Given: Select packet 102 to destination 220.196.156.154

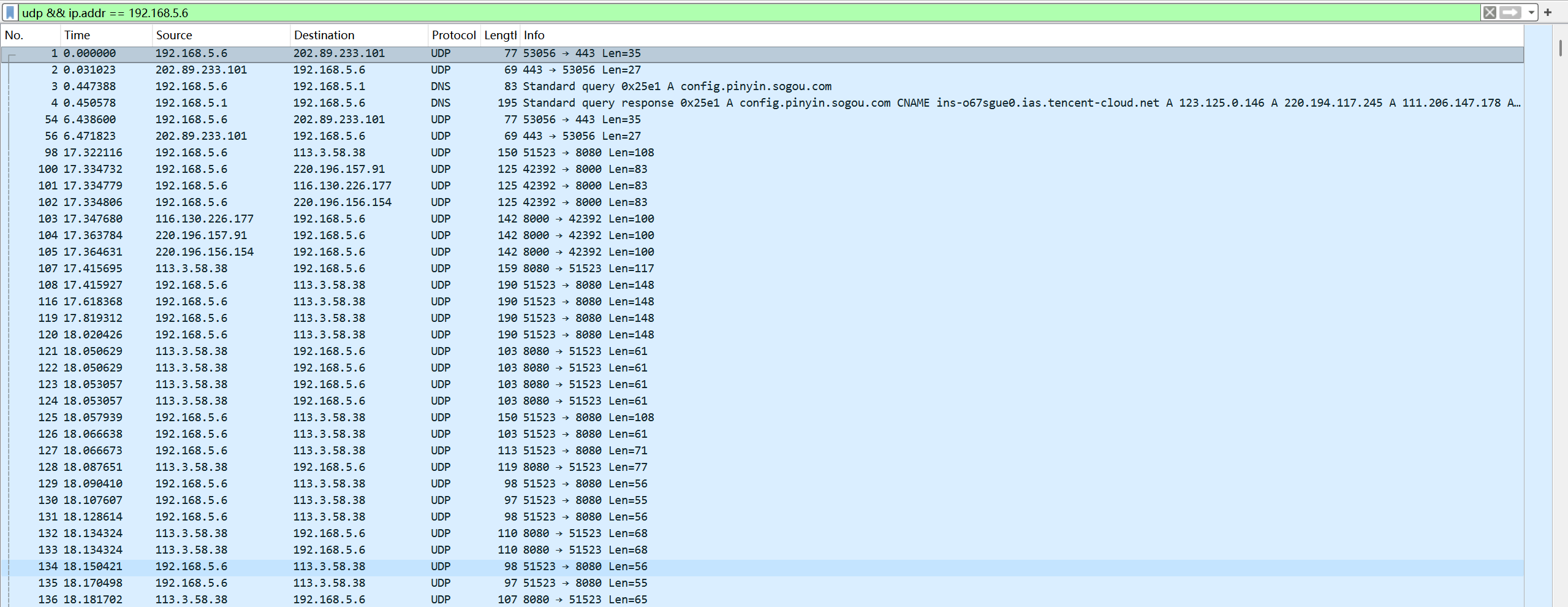Looking at the screenshot, I should [762, 203].
